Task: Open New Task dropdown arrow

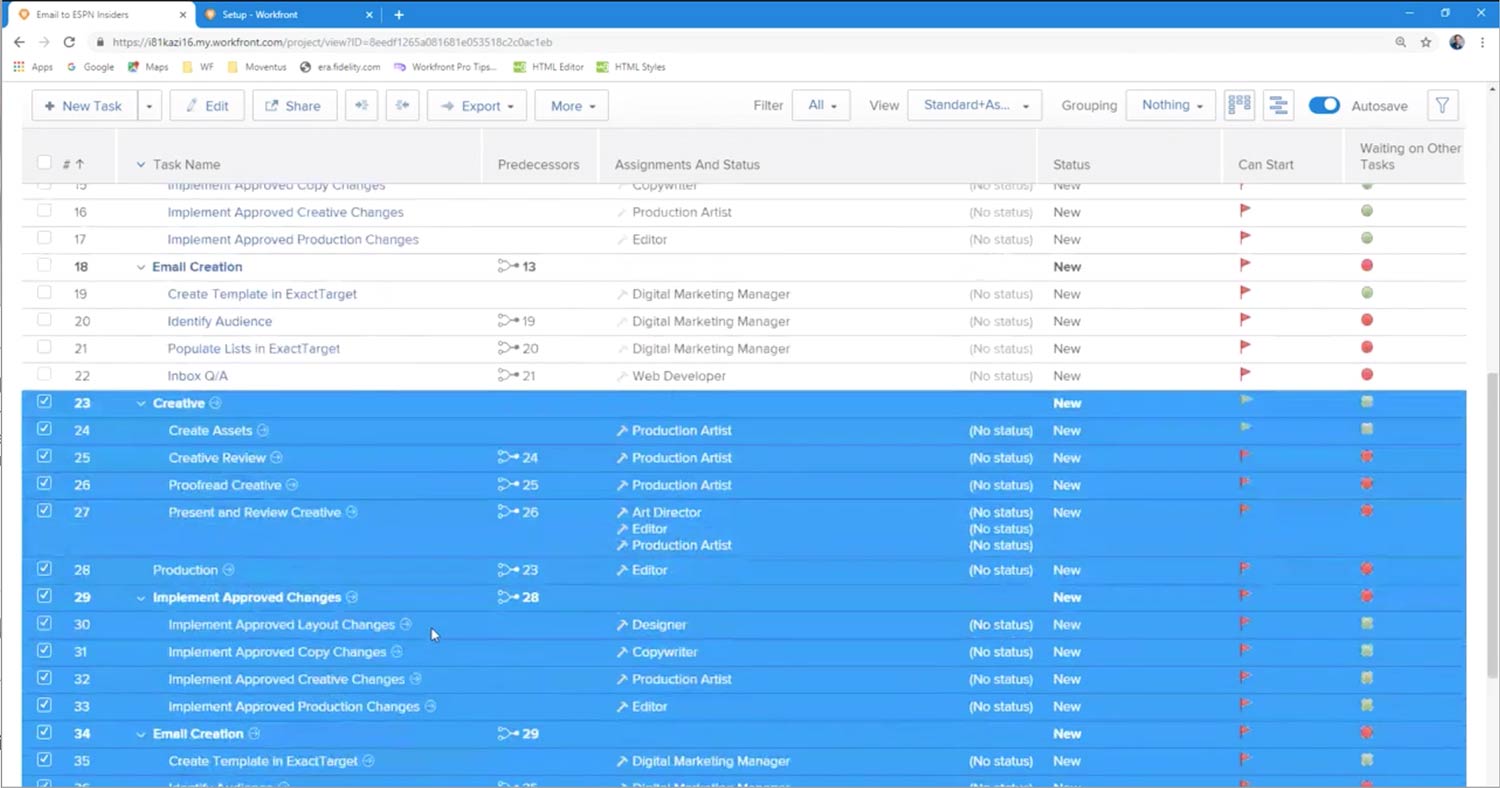Action: click(x=149, y=106)
